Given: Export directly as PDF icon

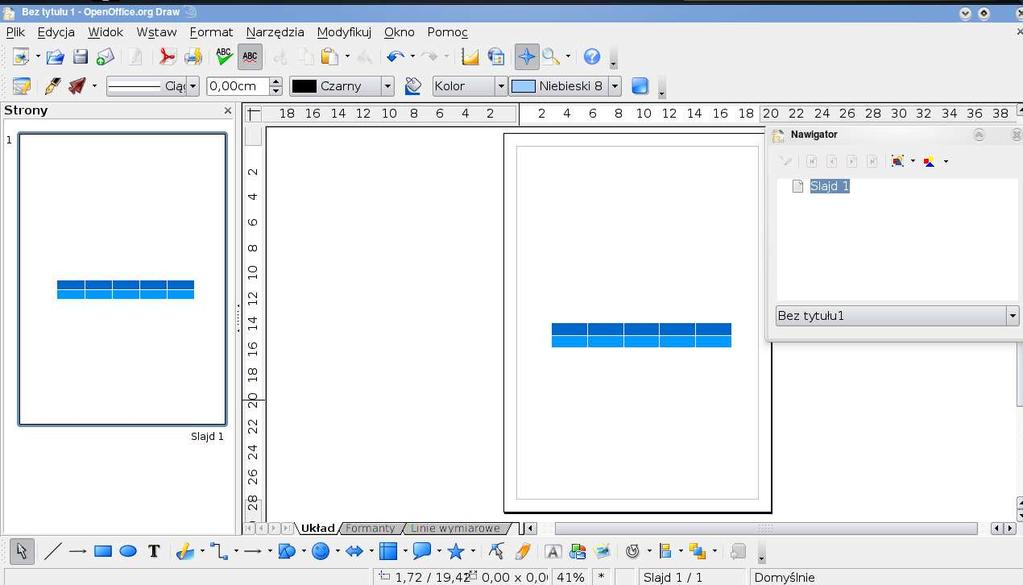Looking at the screenshot, I should (x=167, y=57).
